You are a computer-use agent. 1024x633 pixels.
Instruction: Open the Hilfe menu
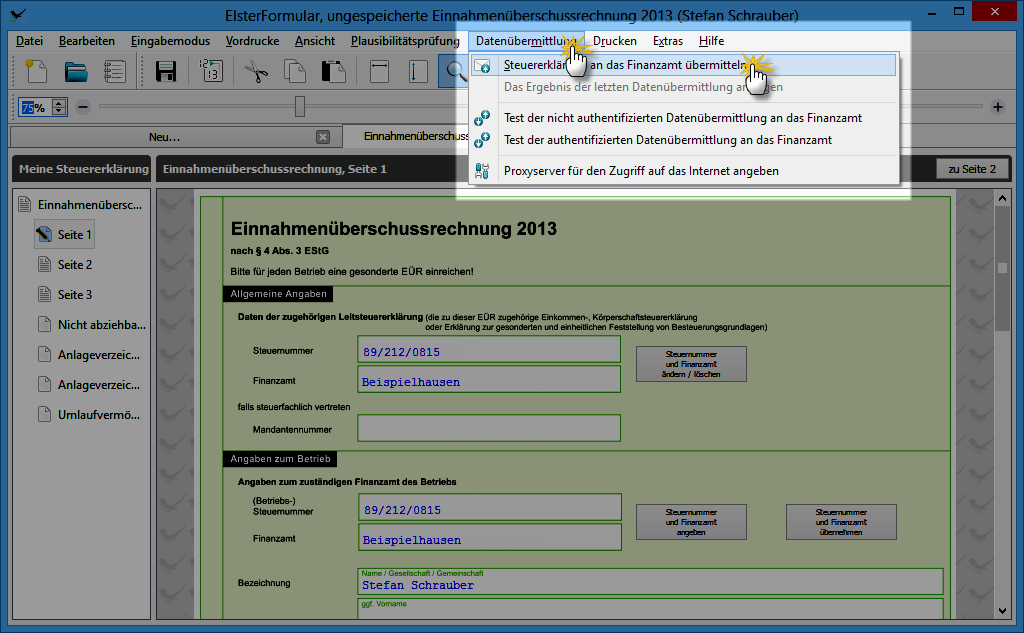711,41
